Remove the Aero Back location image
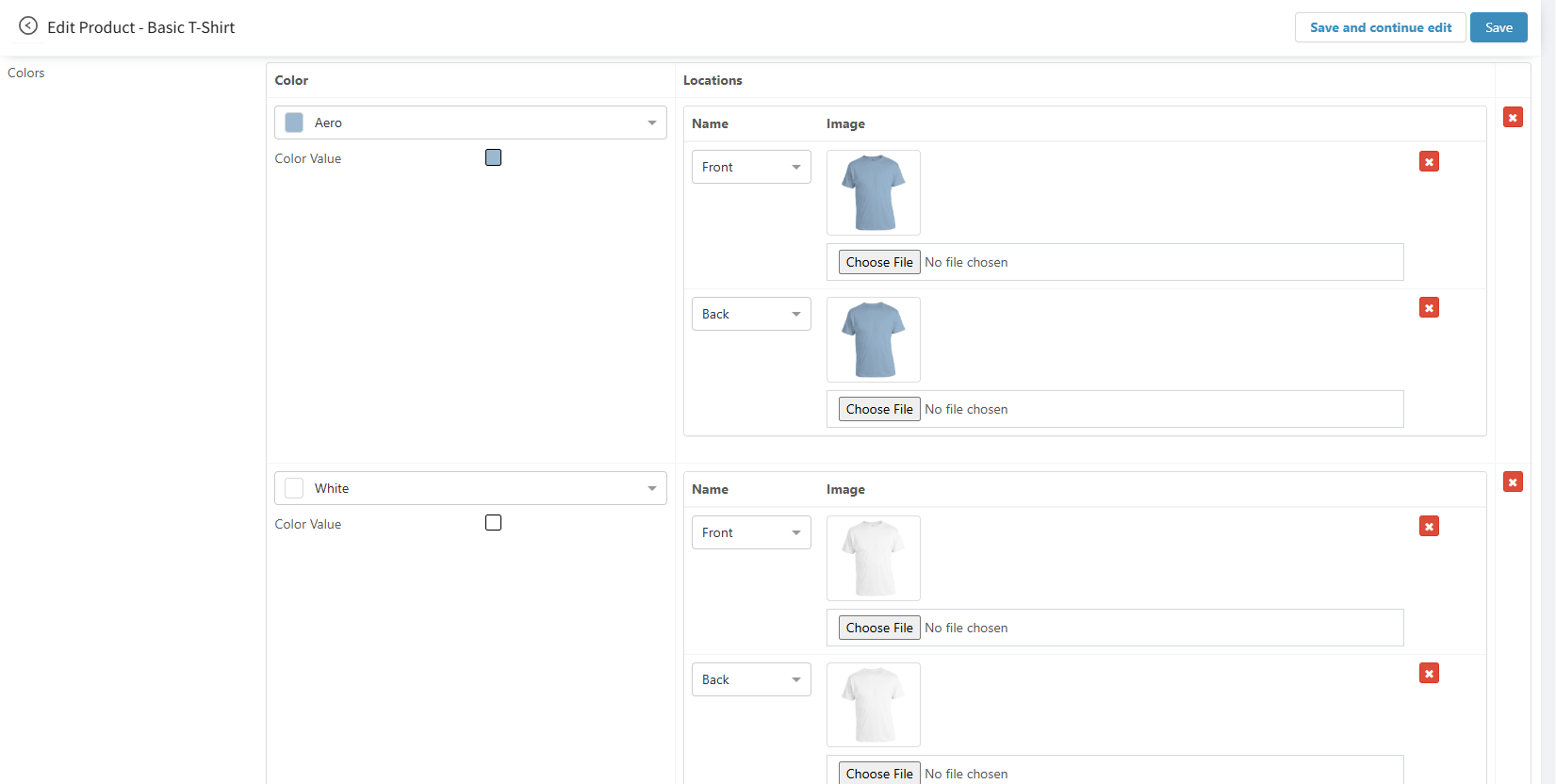The height and width of the screenshot is (784, 1556). pyautogui.click(x=1429, y=308)
